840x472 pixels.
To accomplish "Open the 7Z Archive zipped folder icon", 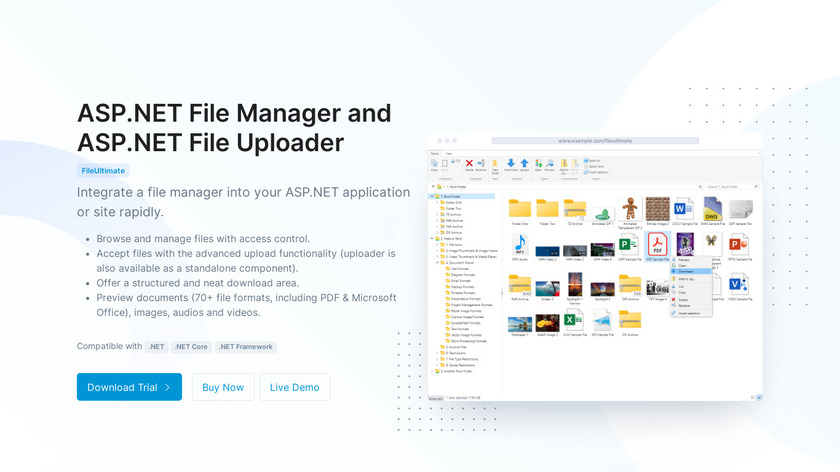I will [x=575, y=208].
